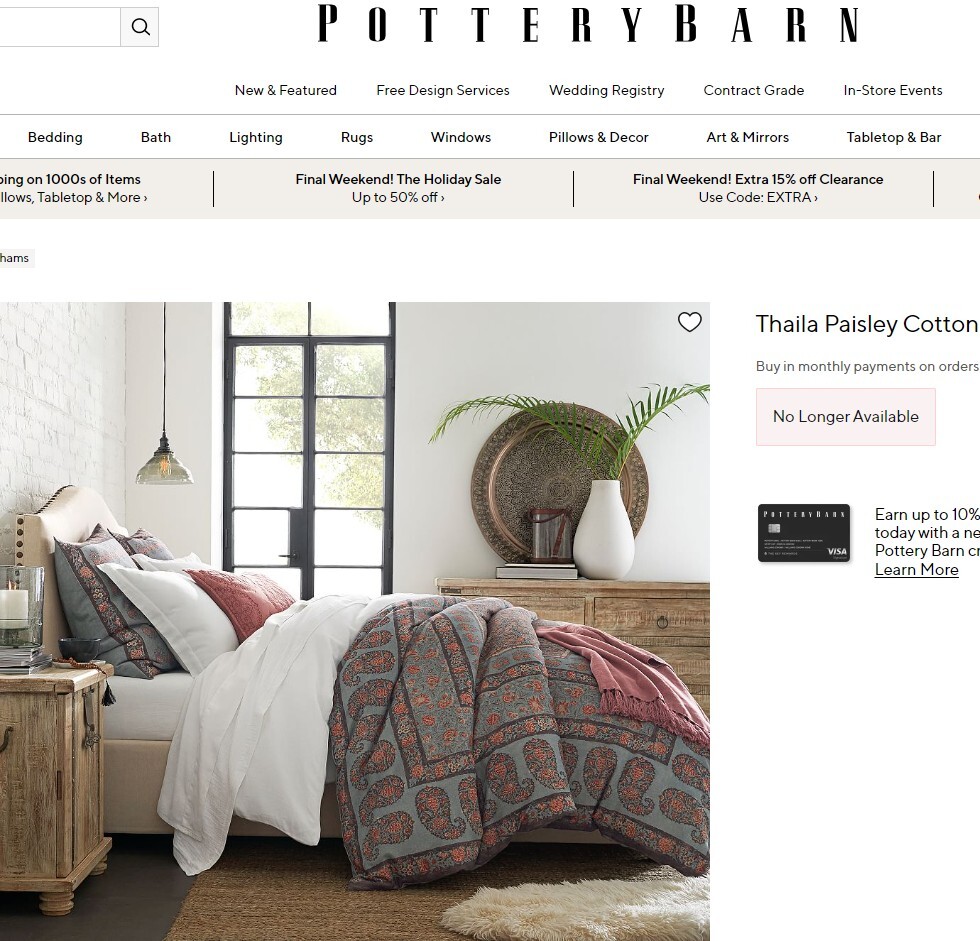This screenshot has width=980, height=941.
Task: View In-Store Events
Action: (892, 90)
